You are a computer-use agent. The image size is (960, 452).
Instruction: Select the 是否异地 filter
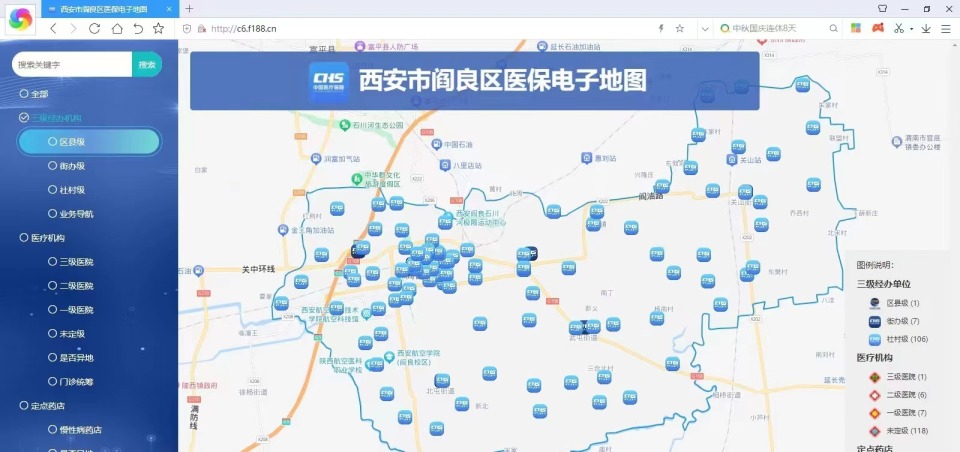click(71, 358)
